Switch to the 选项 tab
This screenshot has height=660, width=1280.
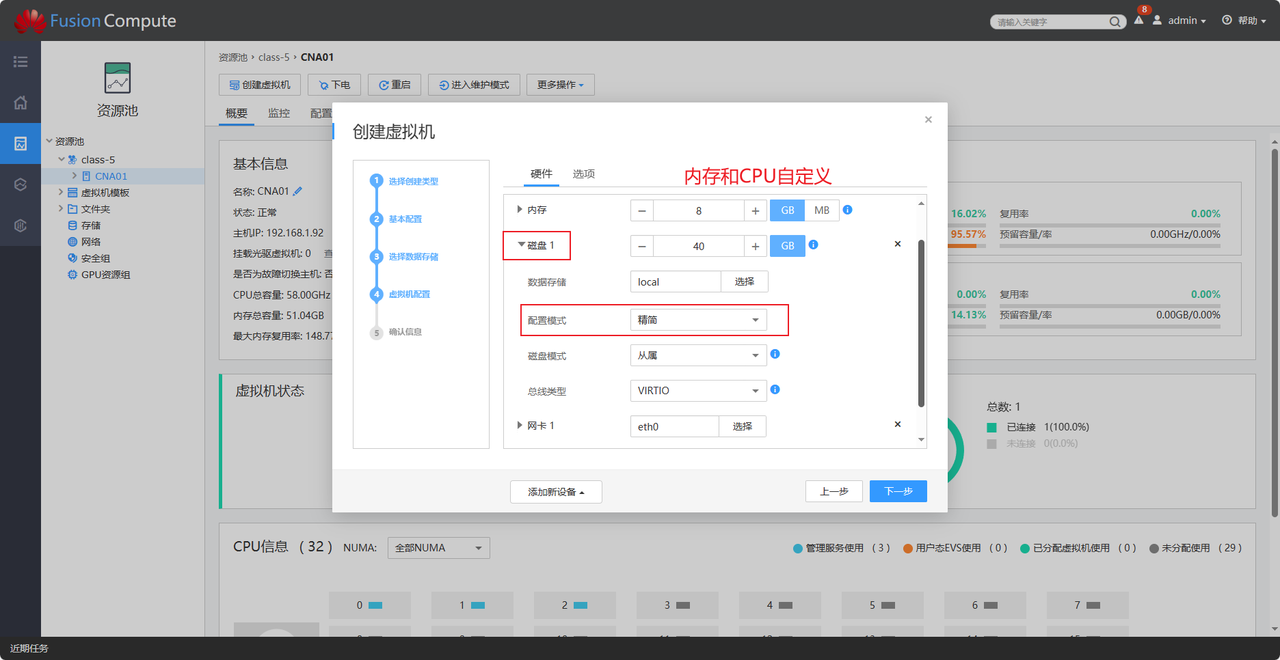(584, 174)
